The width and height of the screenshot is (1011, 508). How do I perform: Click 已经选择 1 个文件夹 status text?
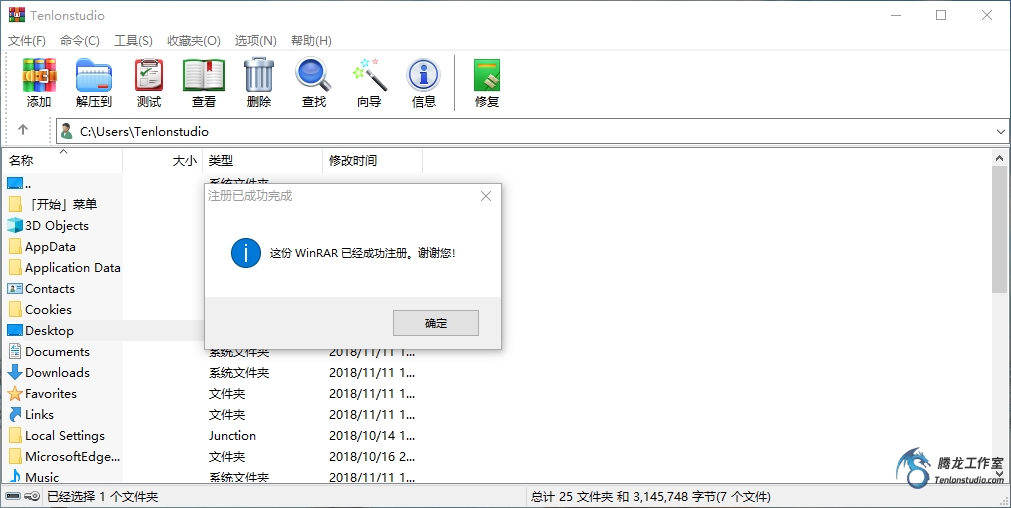pyautogui.click(x=103, y=496)
